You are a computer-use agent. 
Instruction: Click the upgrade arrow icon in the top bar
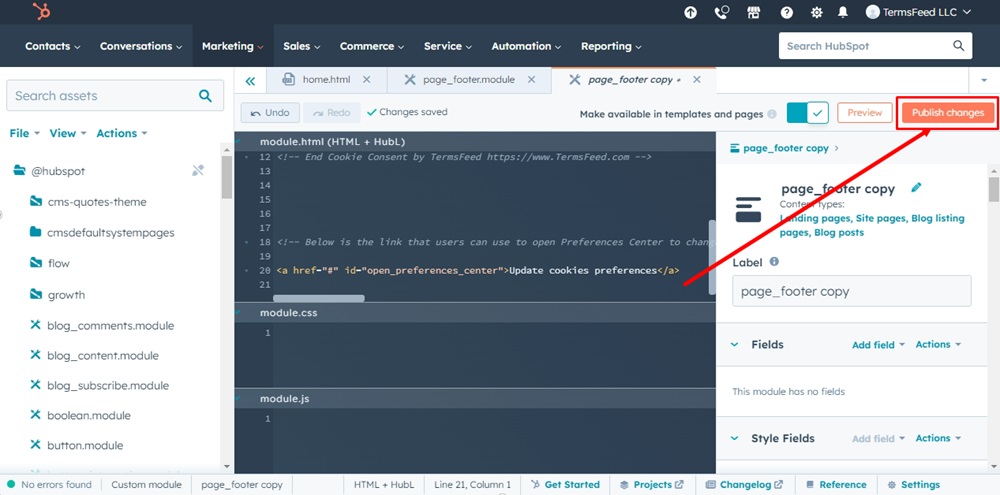[x=691, y=12]
